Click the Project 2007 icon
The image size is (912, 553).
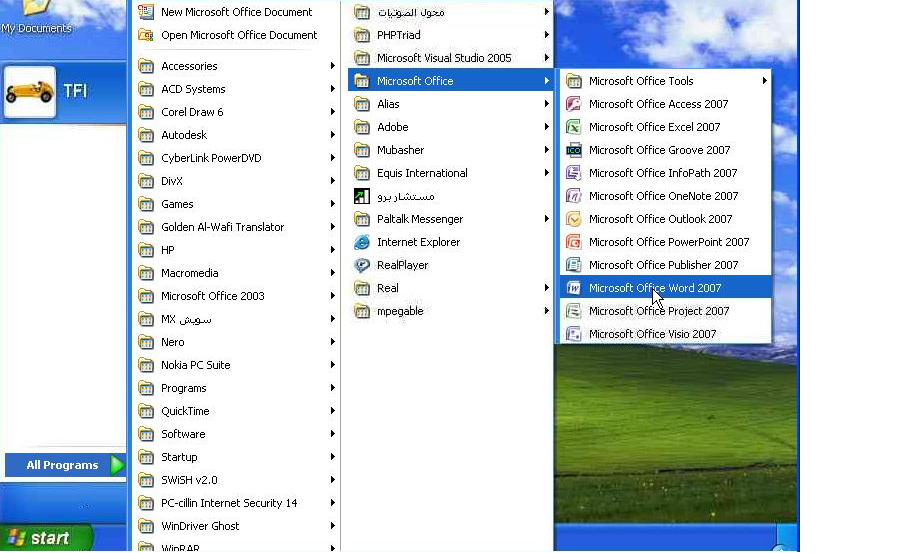pos(573,311)
